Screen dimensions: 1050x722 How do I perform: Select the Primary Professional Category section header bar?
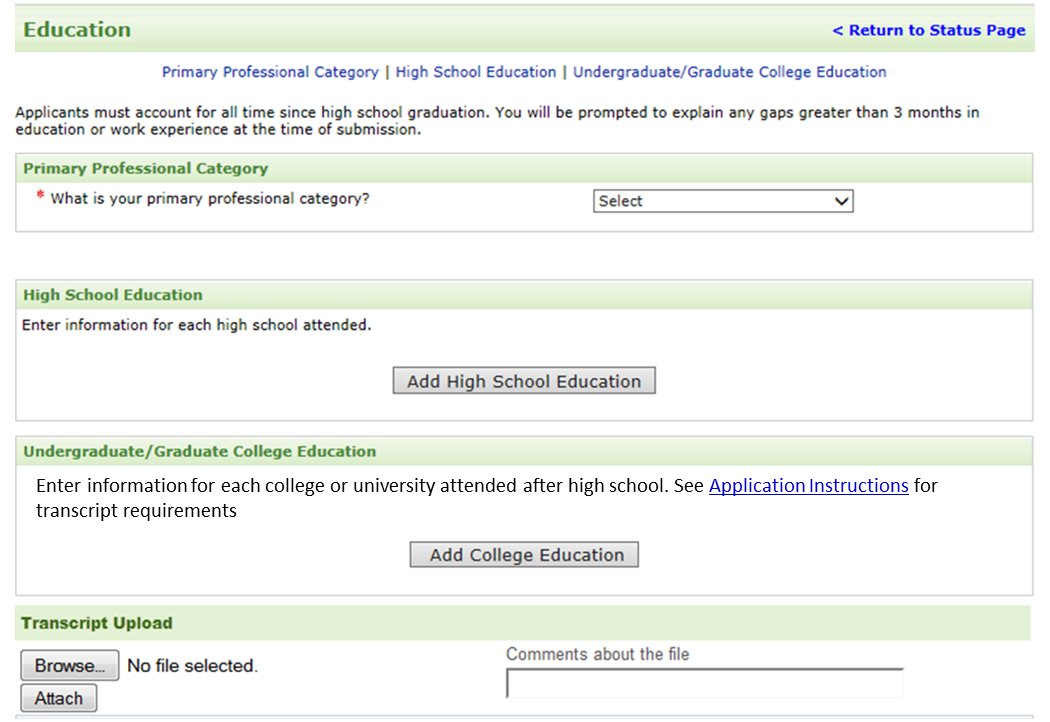[x=145, y=168]
